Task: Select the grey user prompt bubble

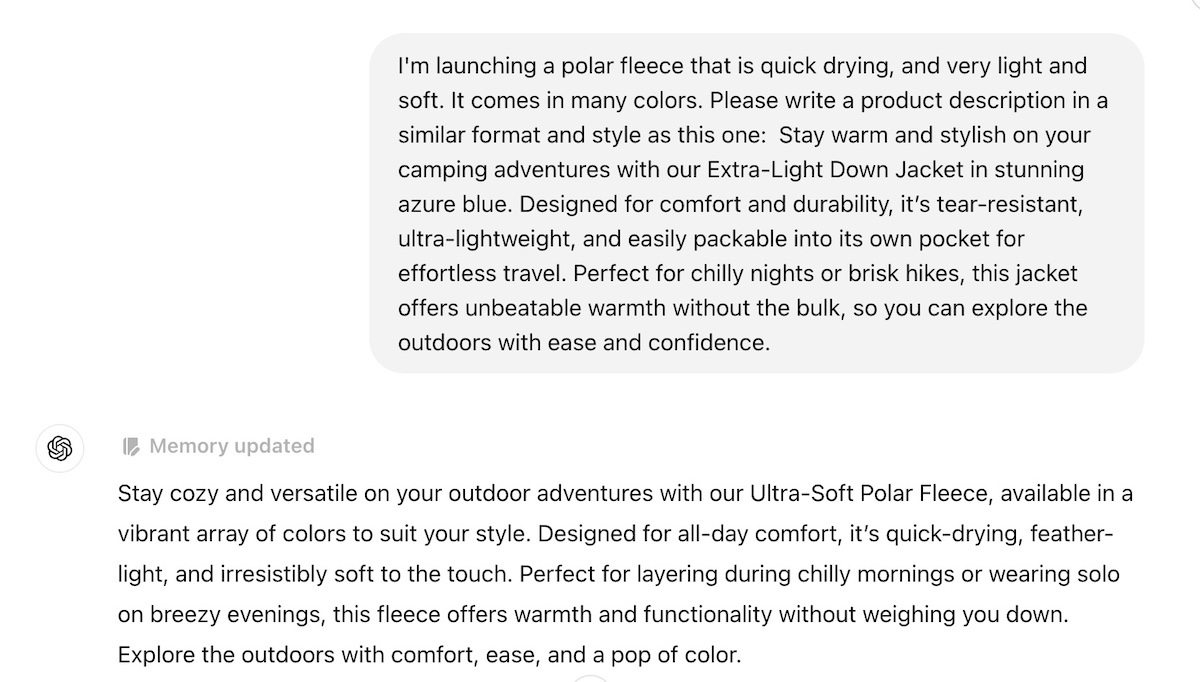Action: [757, 203]
